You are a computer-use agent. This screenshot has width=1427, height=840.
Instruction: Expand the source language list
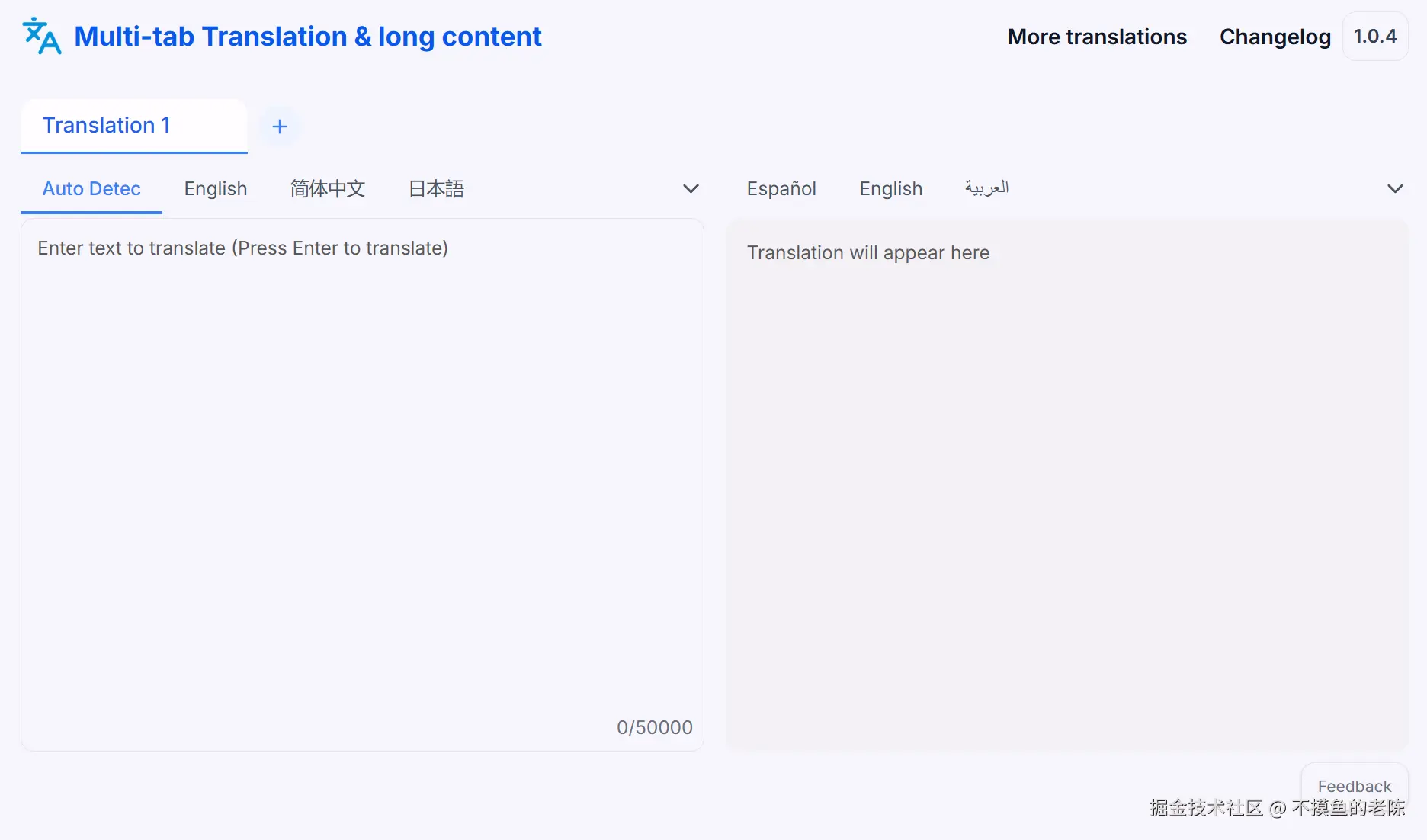click(691, 188)
